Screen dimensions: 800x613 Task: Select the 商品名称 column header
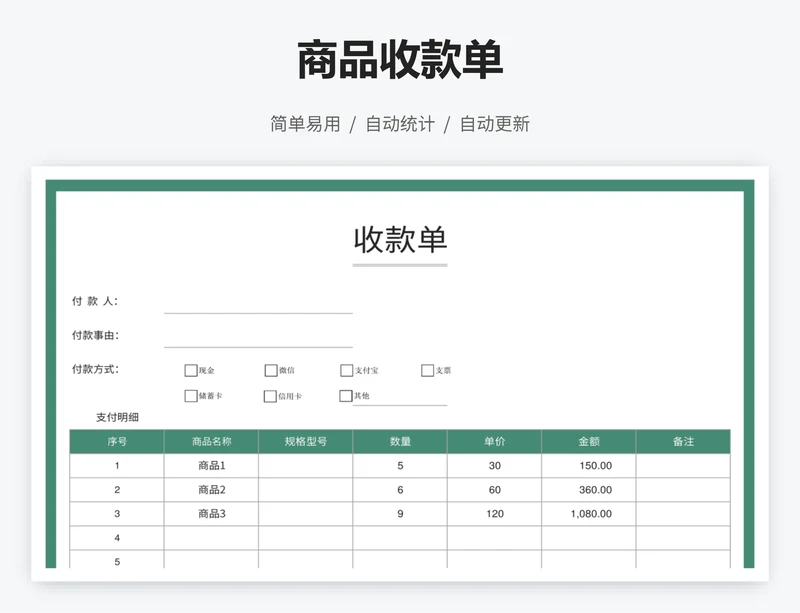pos(211,442)
